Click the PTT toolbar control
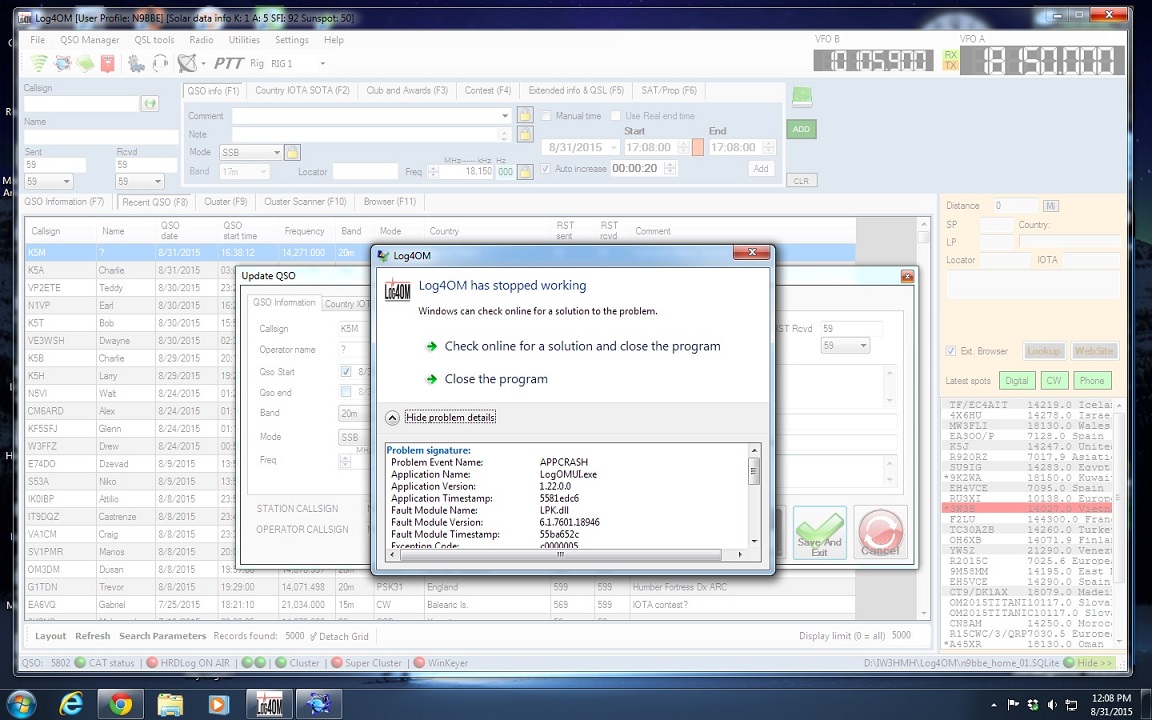The image size is (1152, 720). click(228, 63)
